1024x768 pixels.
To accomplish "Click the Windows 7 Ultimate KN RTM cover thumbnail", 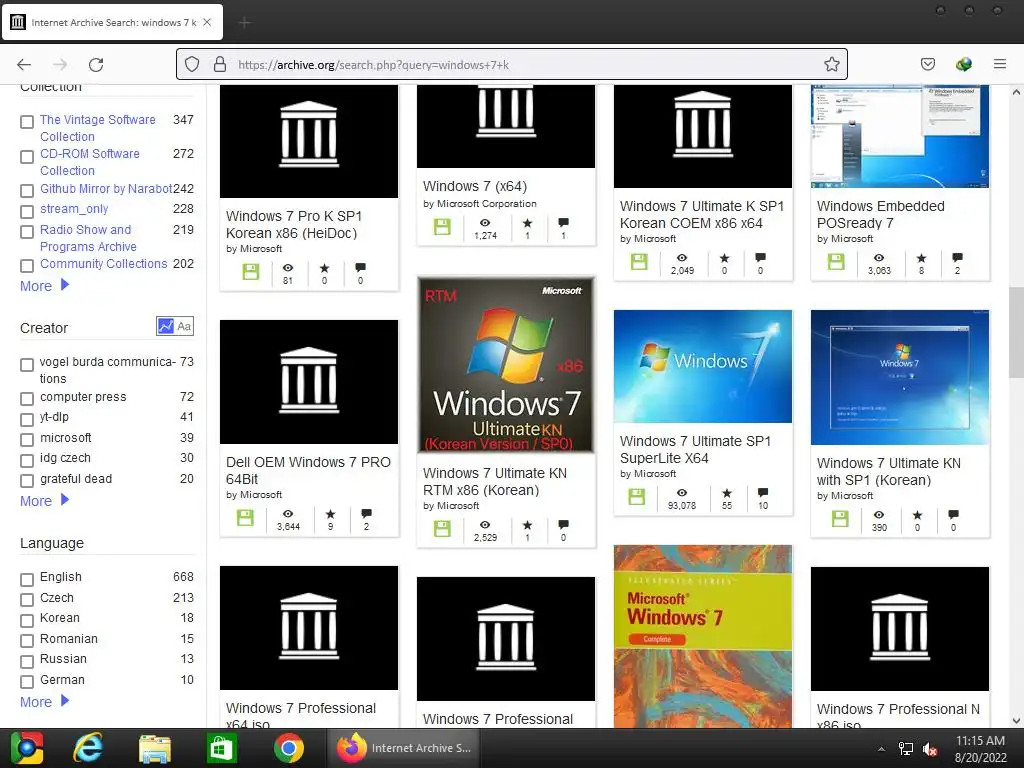I will click(506, 364).
